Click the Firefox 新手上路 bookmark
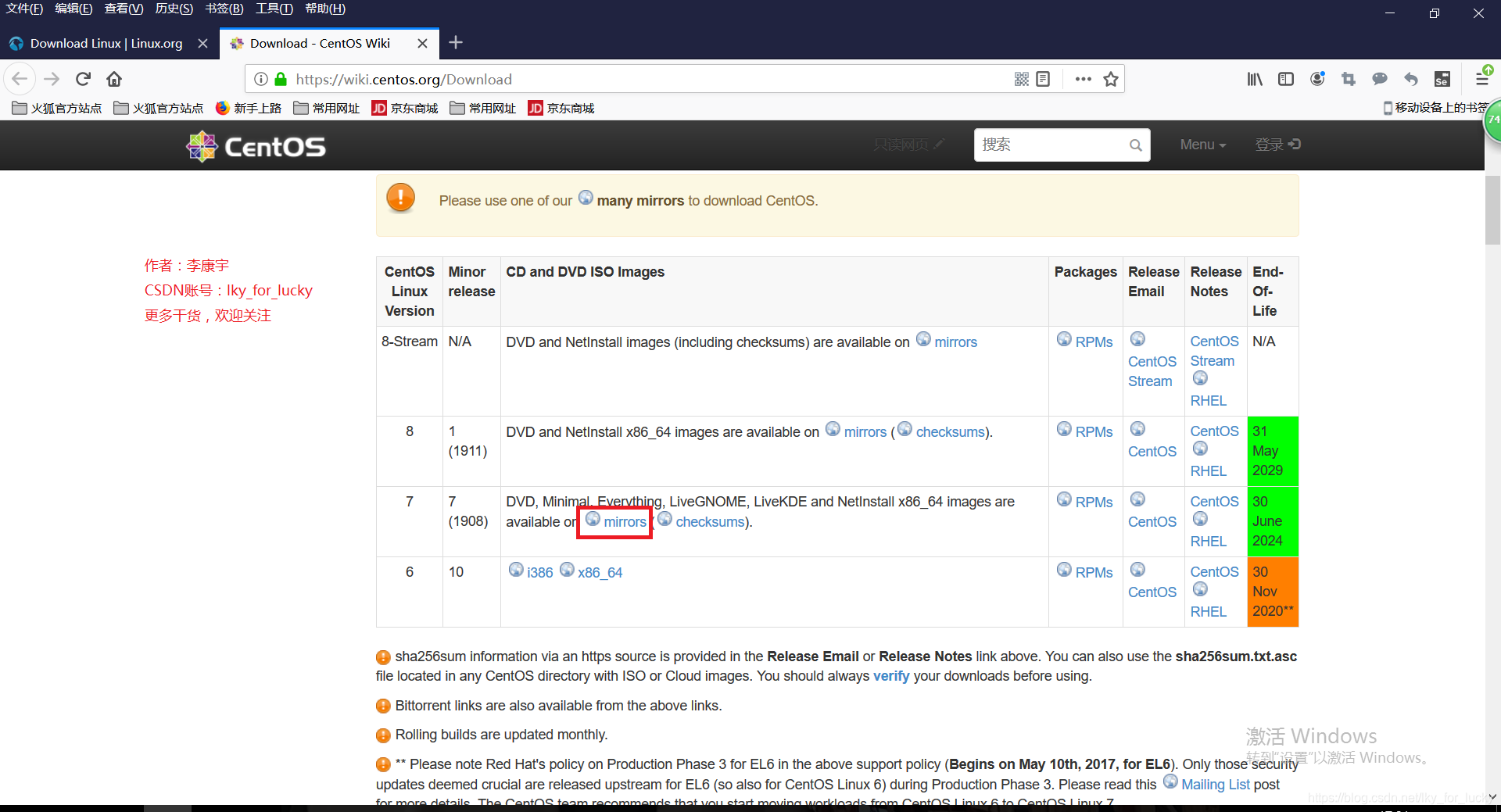The width and height of the screenshot is (1501, 812). click(249, 108)
